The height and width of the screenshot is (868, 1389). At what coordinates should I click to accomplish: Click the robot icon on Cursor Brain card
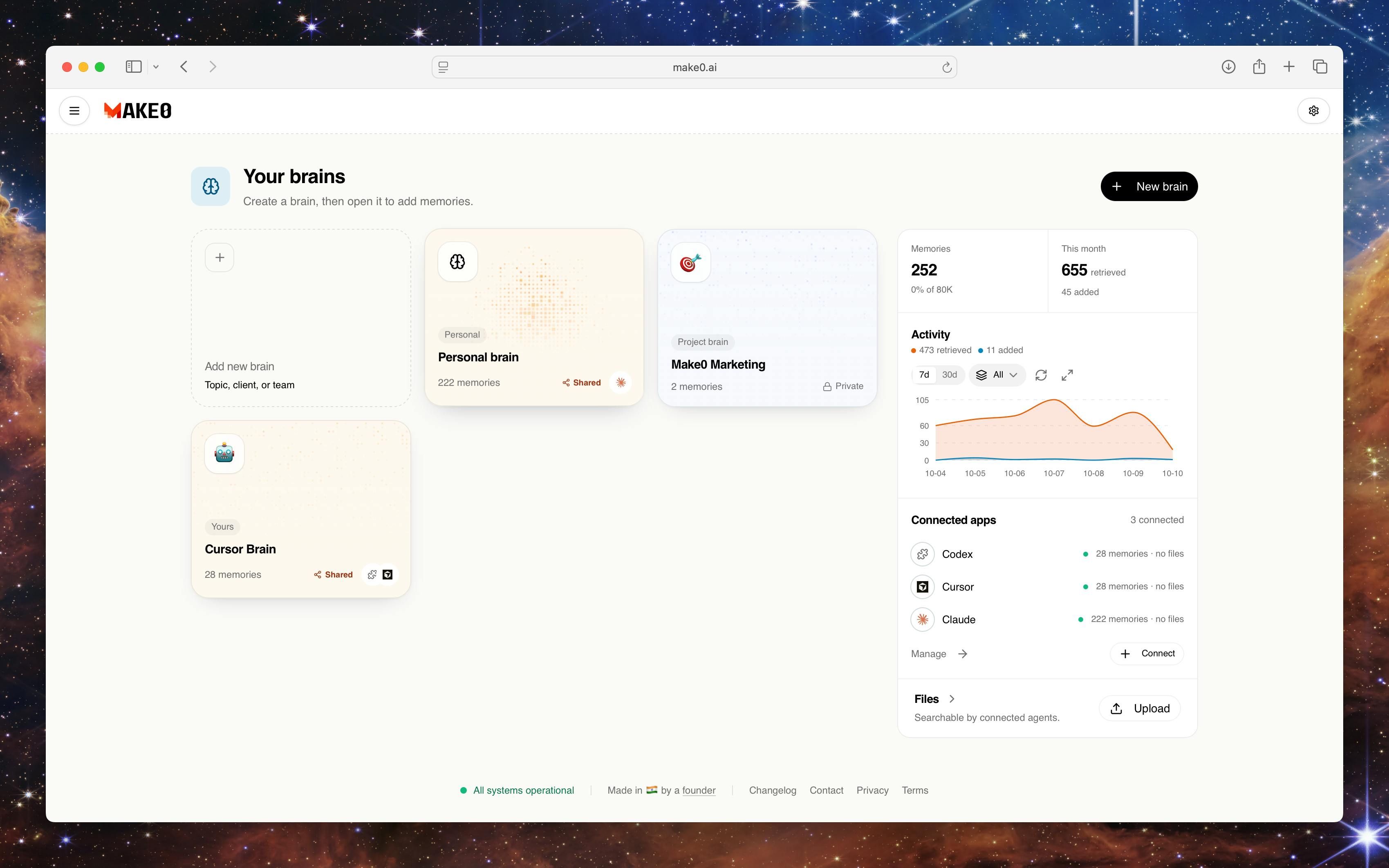224,454
